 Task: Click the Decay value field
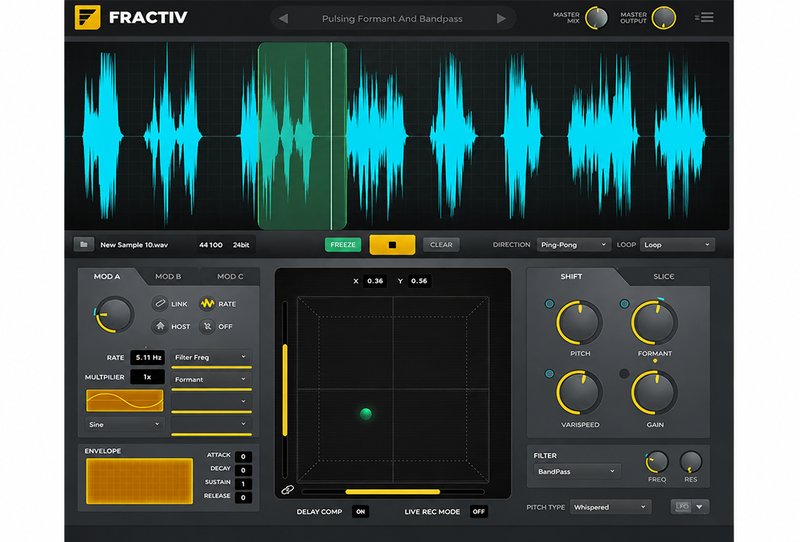pyautogui.click(x=243, y=470)
